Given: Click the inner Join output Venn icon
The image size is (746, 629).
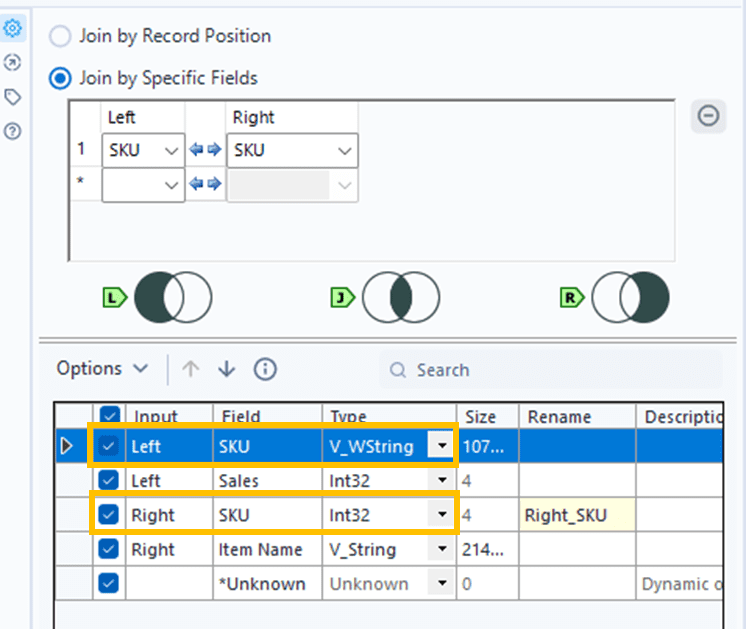Looking at the screenshot, I should 400,297.
